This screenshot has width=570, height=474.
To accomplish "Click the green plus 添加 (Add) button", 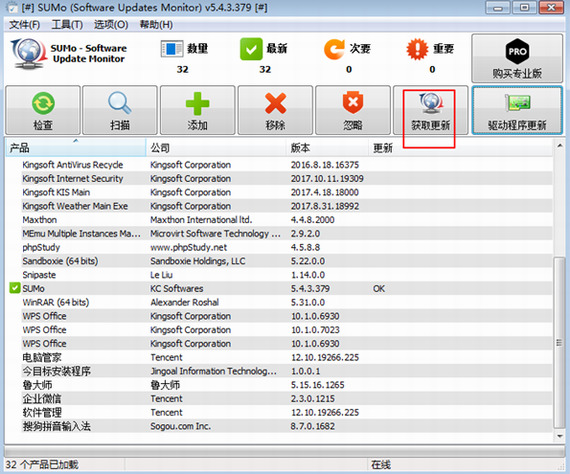I will (197, 110).
